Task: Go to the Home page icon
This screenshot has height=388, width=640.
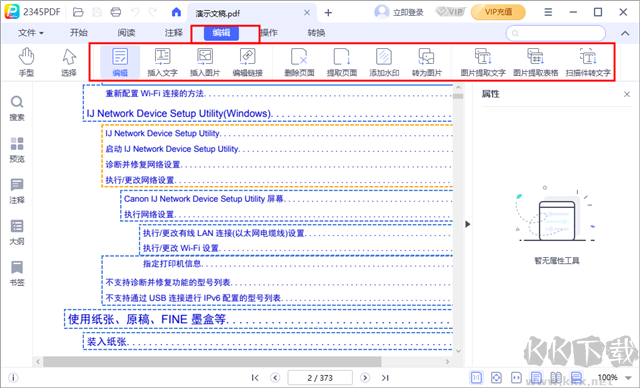Action: click(x=176, y=12)
